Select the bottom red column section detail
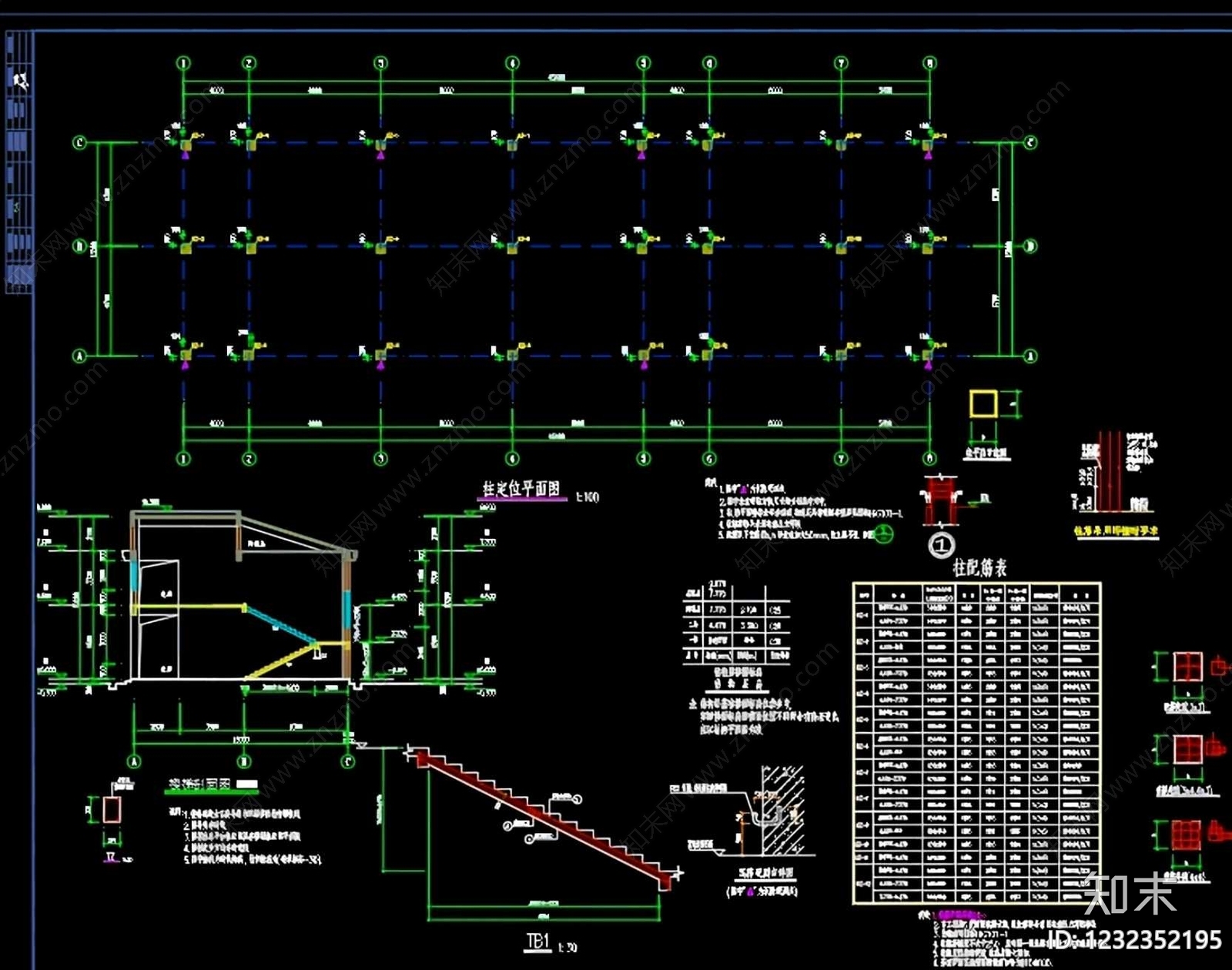The width and height of the screenshot is (1232, 970). [1187, 835]
